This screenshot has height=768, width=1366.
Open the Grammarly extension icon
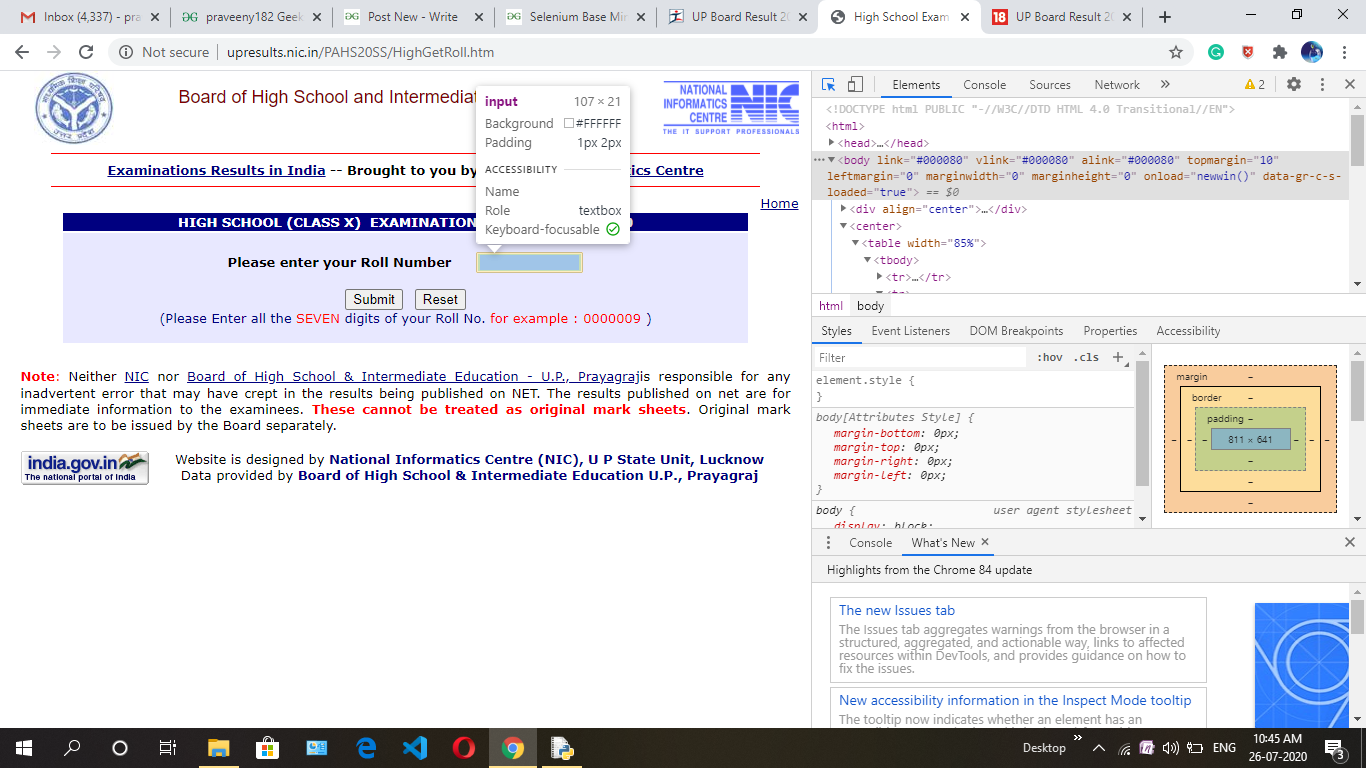pos(1216,52)
